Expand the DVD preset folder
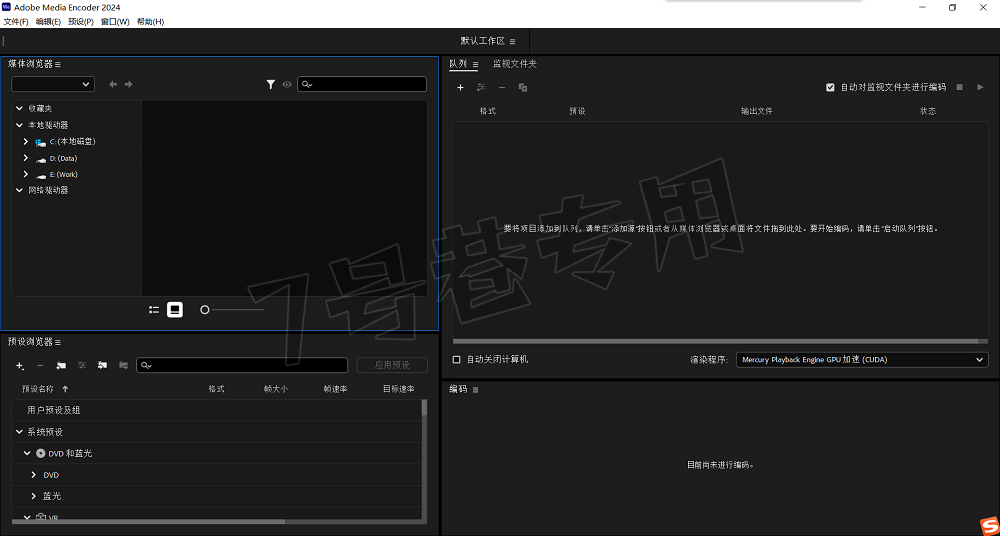The width and height of the screenshot is (1000, 536). (x=34, y=475)
